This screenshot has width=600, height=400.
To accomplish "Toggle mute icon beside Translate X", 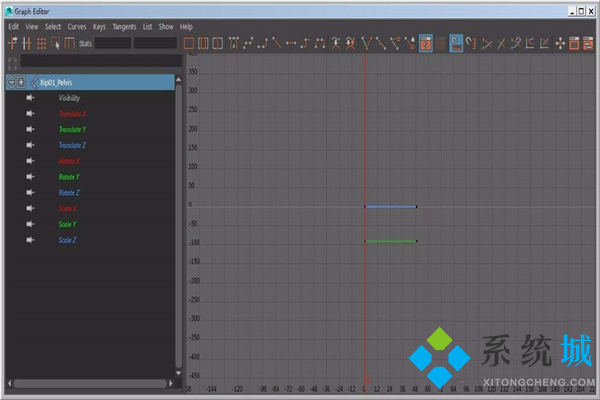I will click(x=31, y=113).
